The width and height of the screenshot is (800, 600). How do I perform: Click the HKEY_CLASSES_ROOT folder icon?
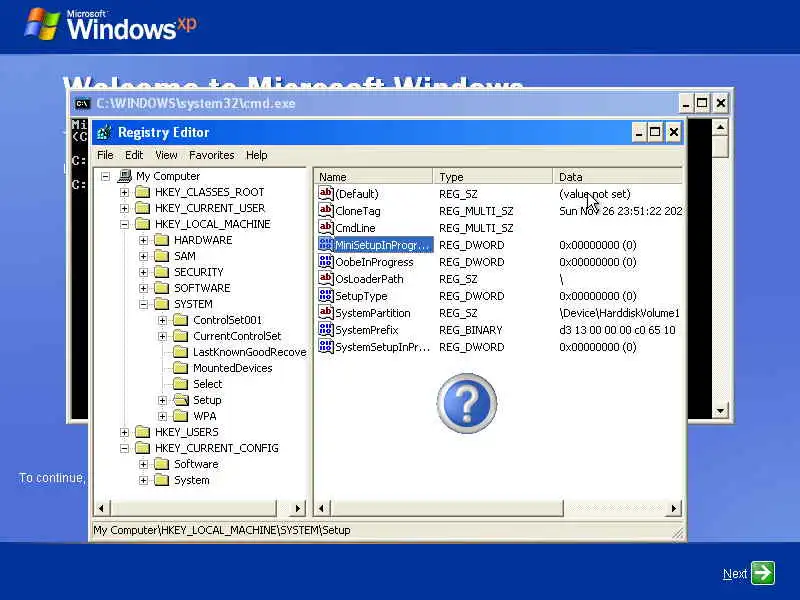pos(143,192)
